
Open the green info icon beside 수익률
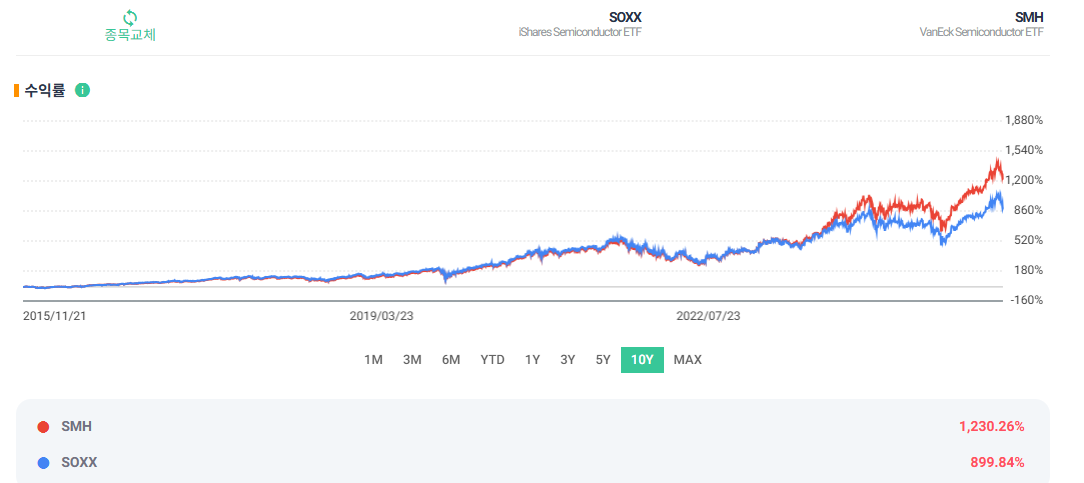coord(82,90)
